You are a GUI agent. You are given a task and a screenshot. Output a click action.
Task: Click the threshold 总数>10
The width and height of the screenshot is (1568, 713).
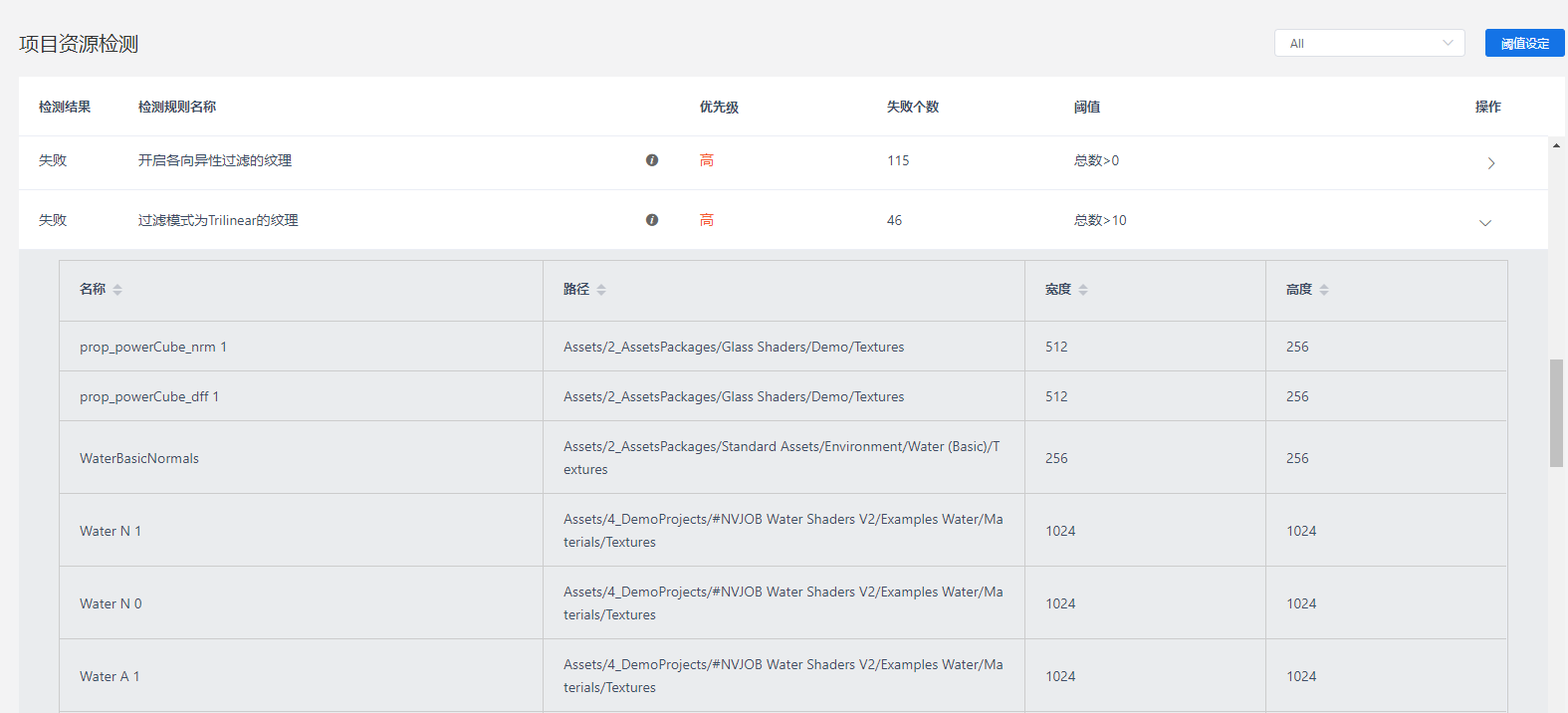[1100, 220]
